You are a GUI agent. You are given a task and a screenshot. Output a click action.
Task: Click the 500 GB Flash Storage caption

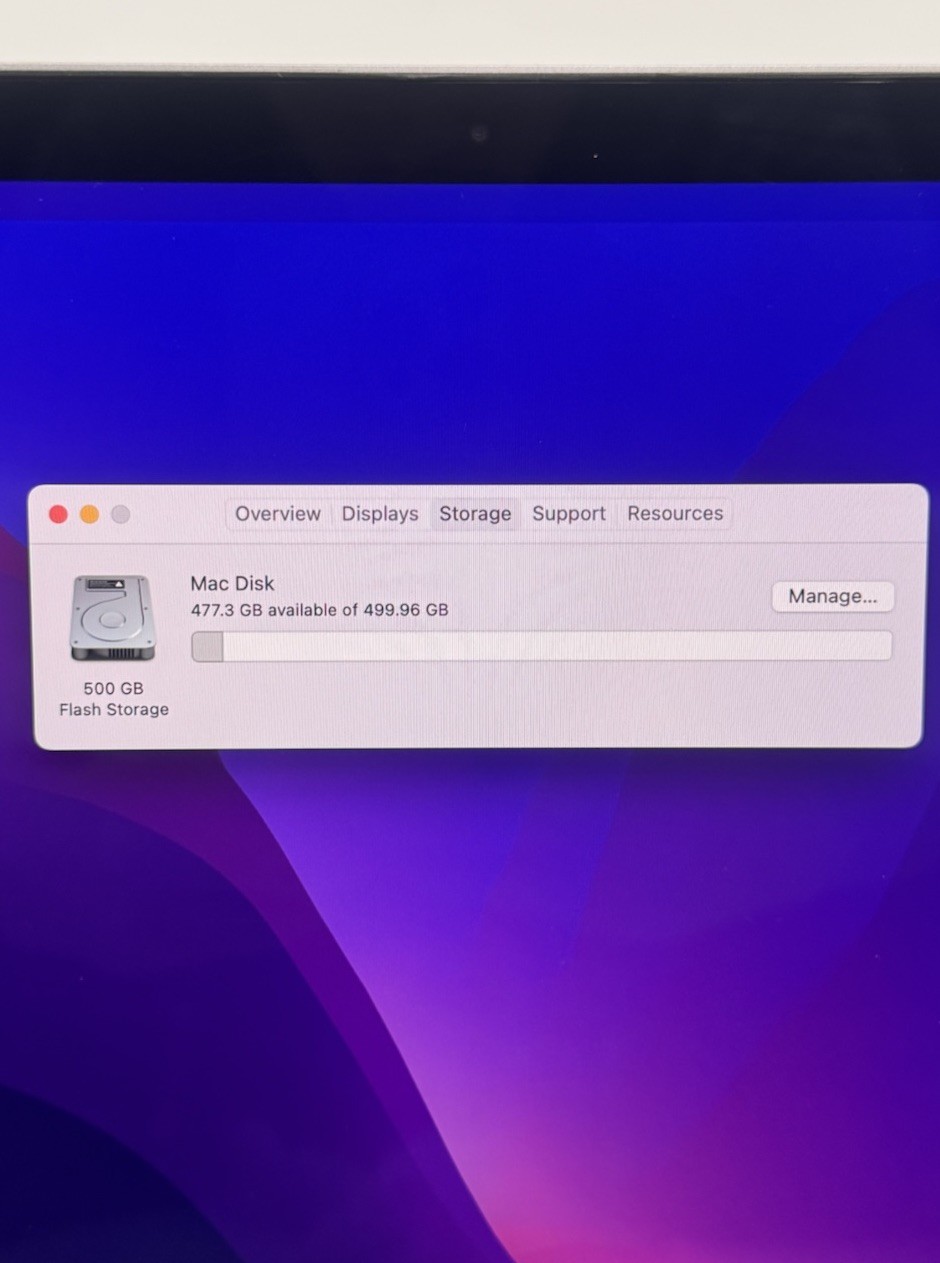[113, 699]
